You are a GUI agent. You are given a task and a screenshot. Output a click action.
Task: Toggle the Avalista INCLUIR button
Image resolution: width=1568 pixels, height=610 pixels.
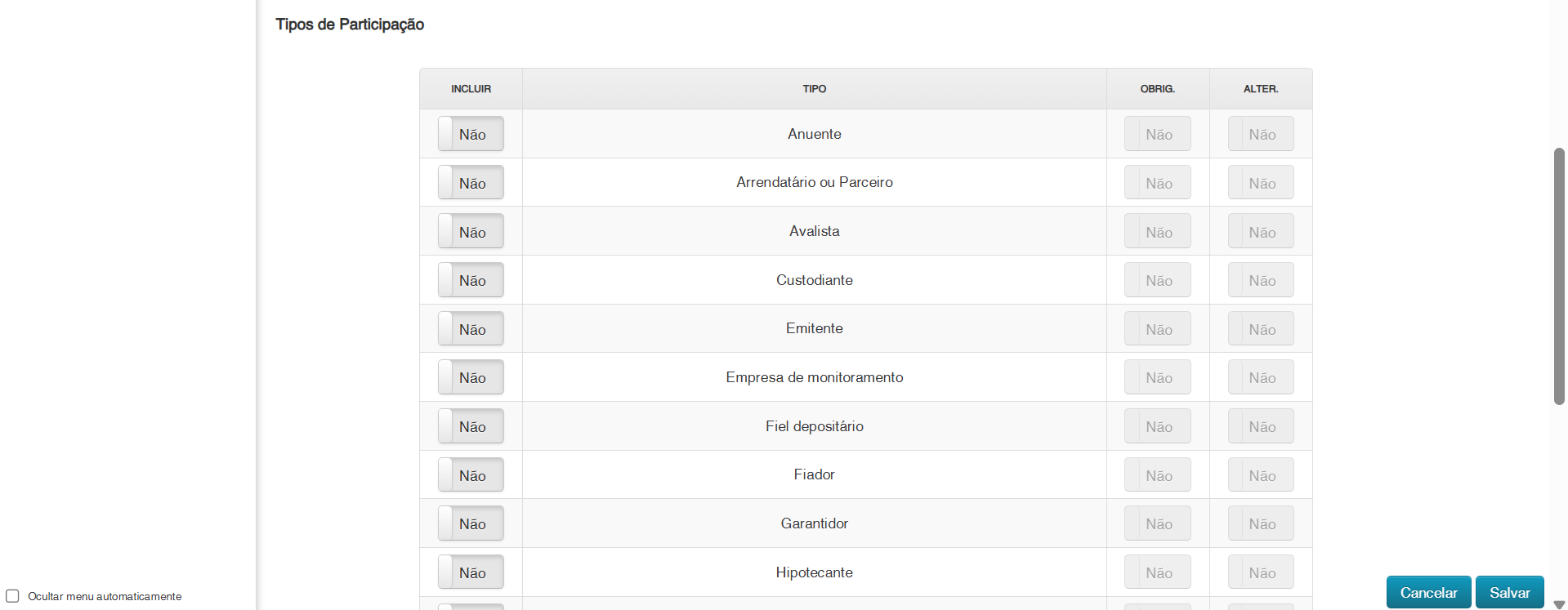click(x=471, y=231)
